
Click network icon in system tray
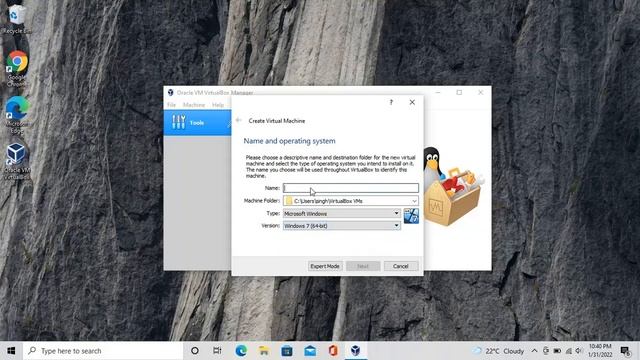(x=568, y=351)
